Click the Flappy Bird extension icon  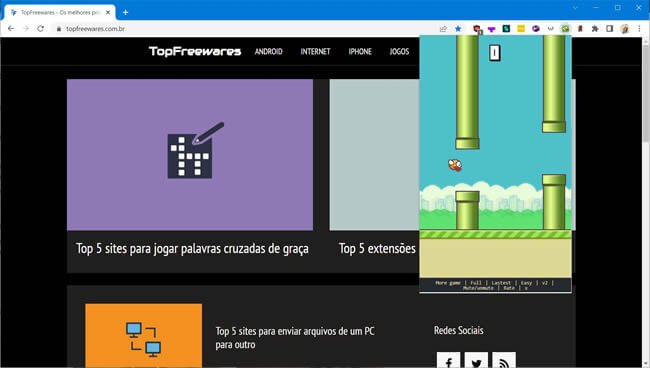coord(565,29)
